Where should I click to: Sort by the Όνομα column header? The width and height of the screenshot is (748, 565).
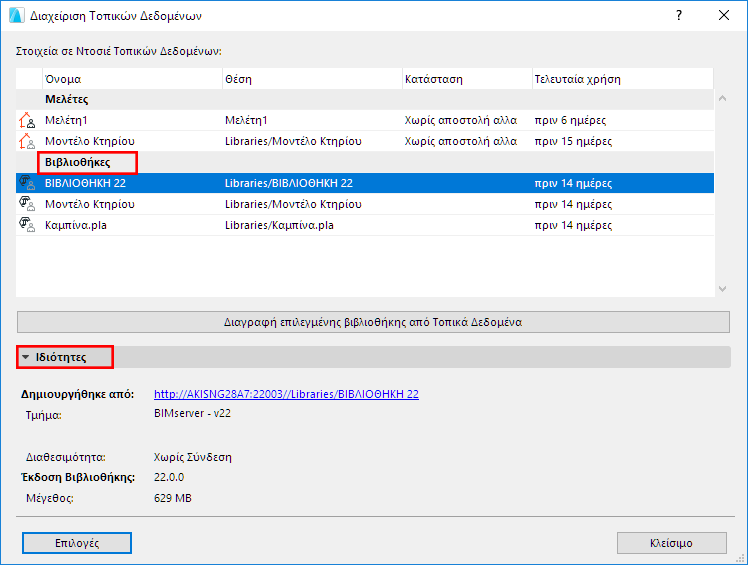(132, 79)
